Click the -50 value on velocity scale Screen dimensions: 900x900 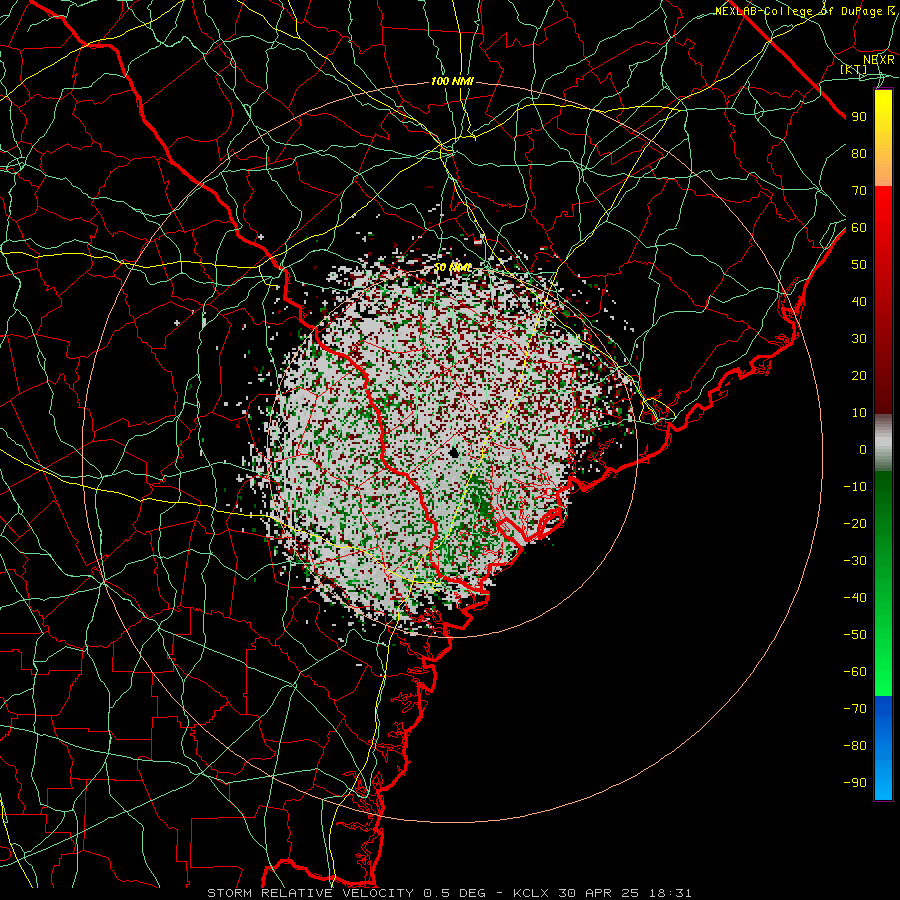coord(855,635)
